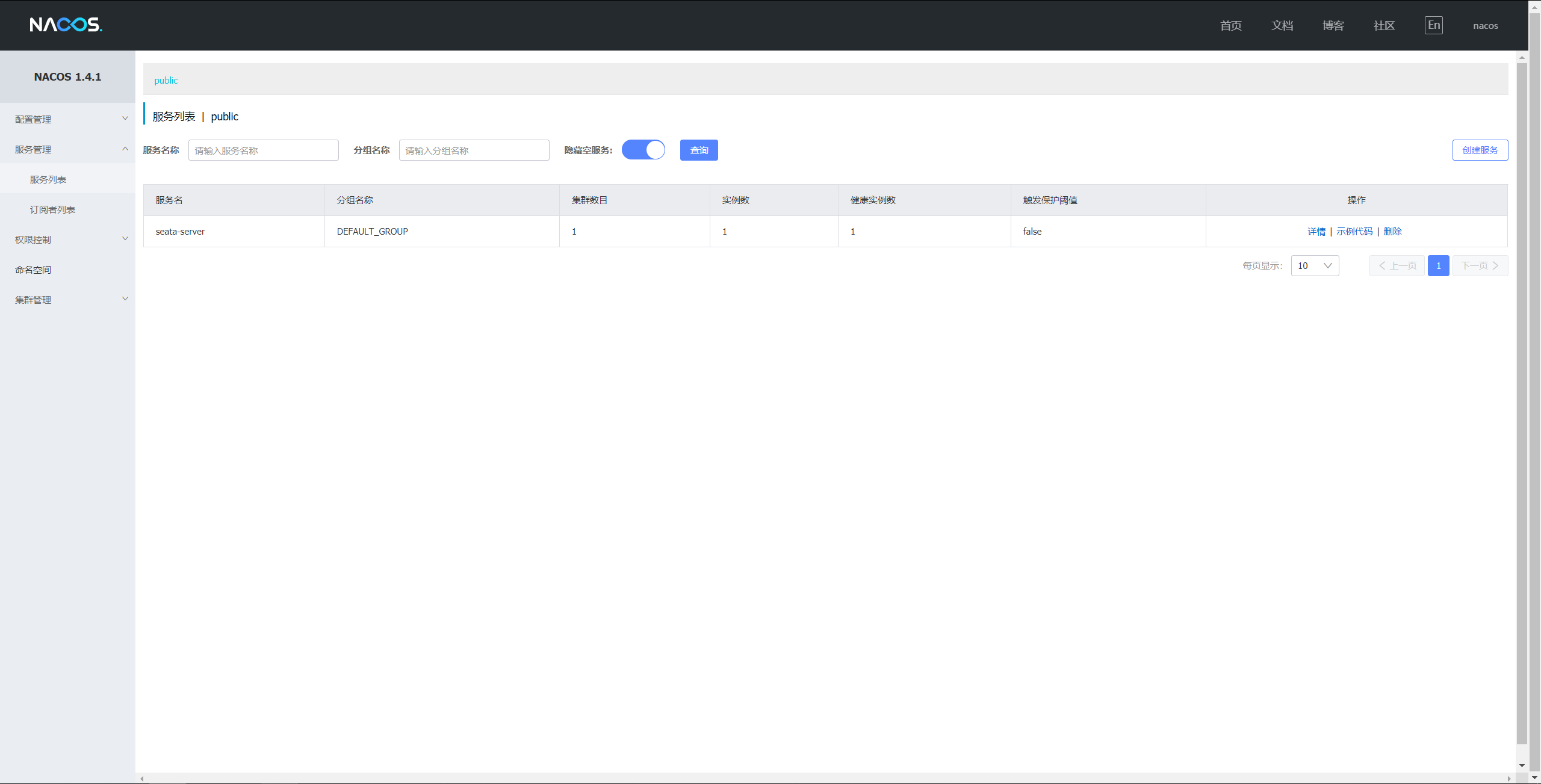Toggle the hide empty services switch
This screenshot has width=1541, height=784.
tap(643, 150)
